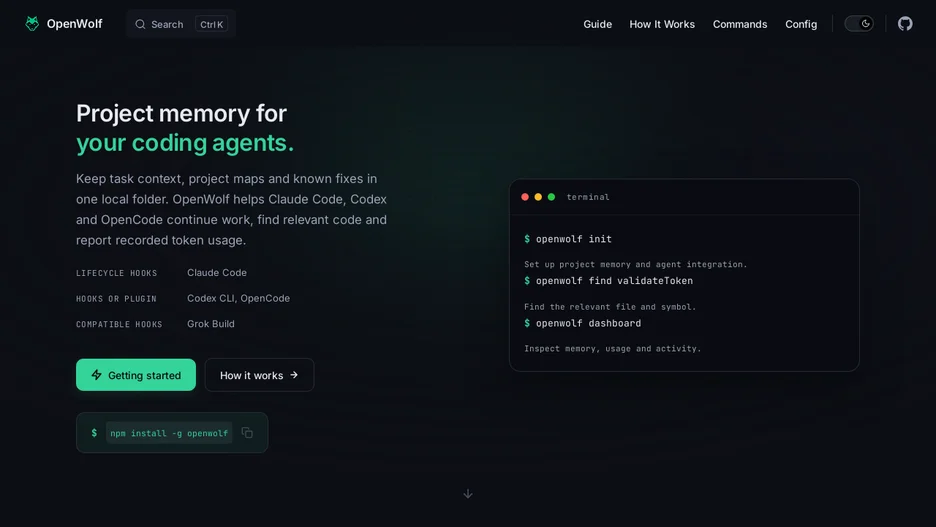Click the search magnifier icon
936x527 pixels.
(140, 24)
